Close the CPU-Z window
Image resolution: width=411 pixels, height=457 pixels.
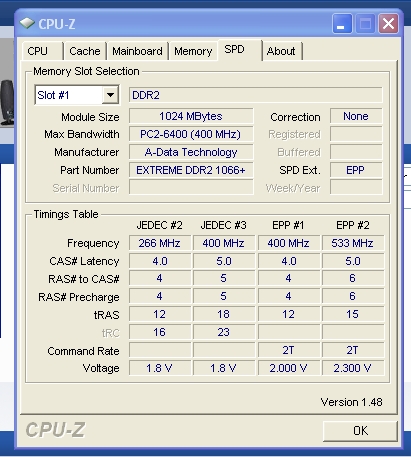(388, 24)
